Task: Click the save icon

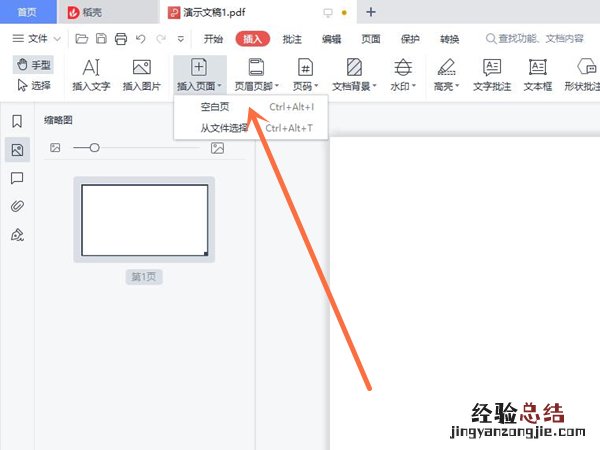Action: (101, 39)
